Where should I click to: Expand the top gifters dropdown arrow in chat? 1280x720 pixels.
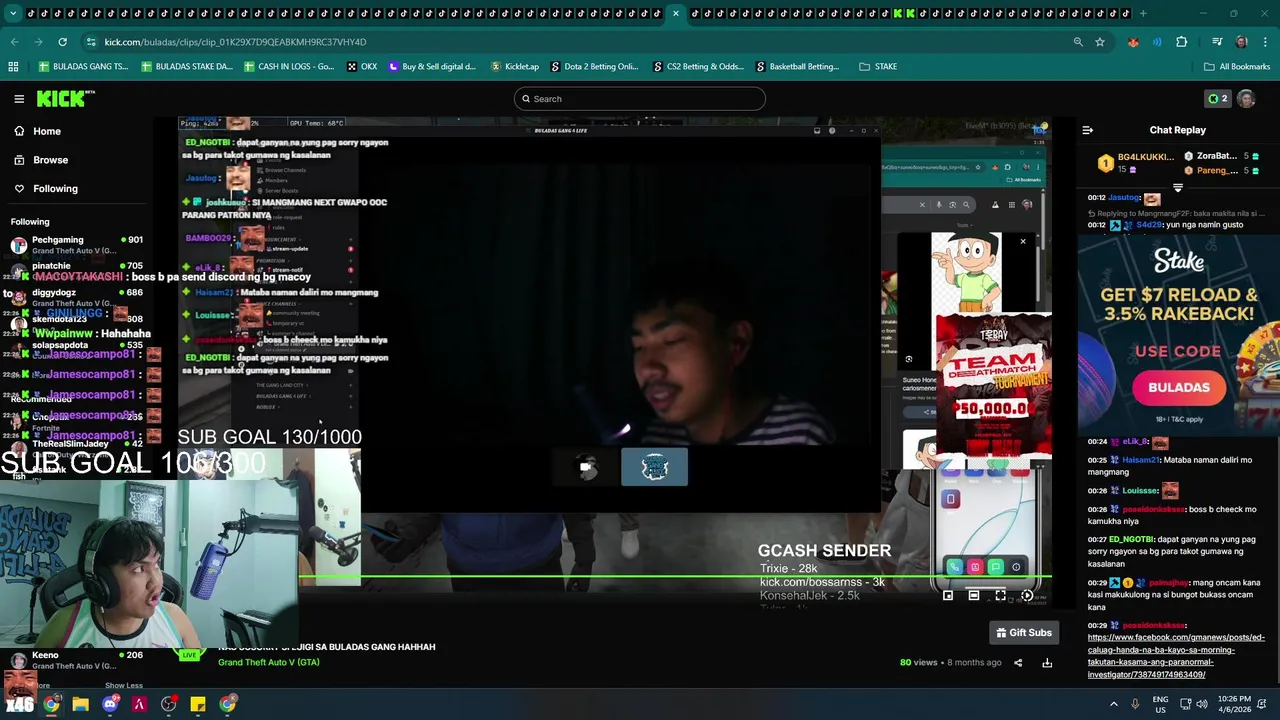click(x=1178, y=188)
